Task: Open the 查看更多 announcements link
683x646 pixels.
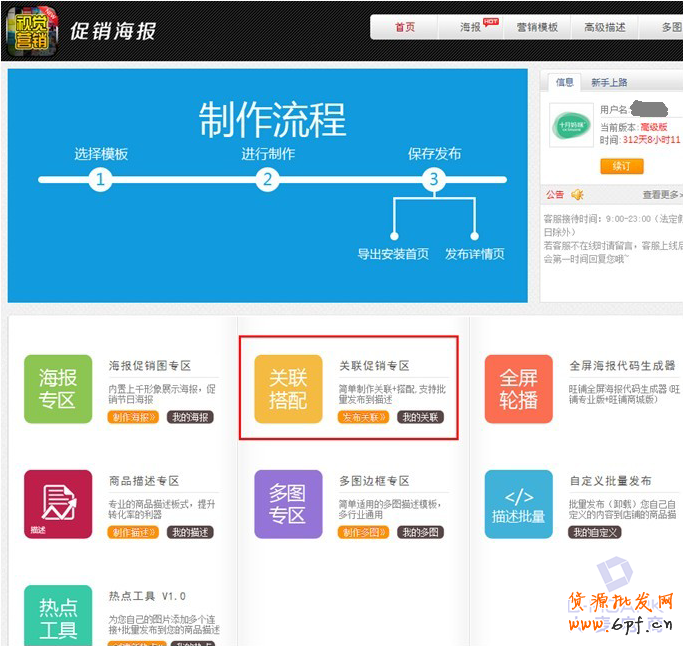Action: (662, 195)
